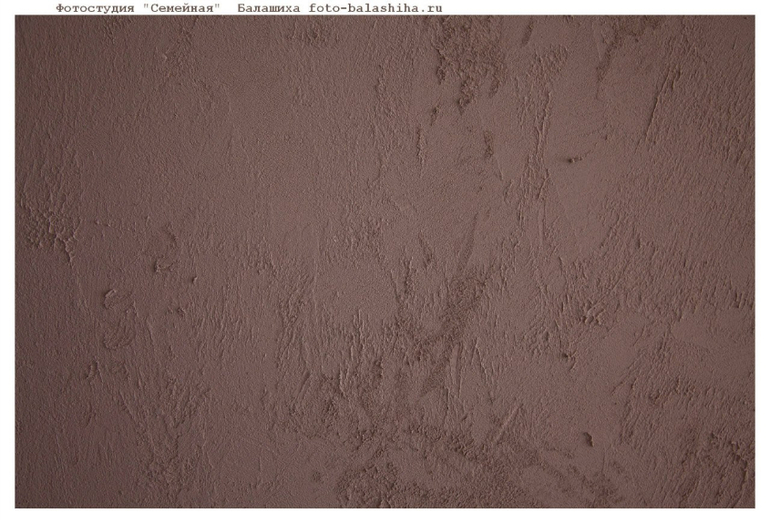Click the first letter "Ф" of the caption
Screen dimensions: 770x523
tap(59, 8)
